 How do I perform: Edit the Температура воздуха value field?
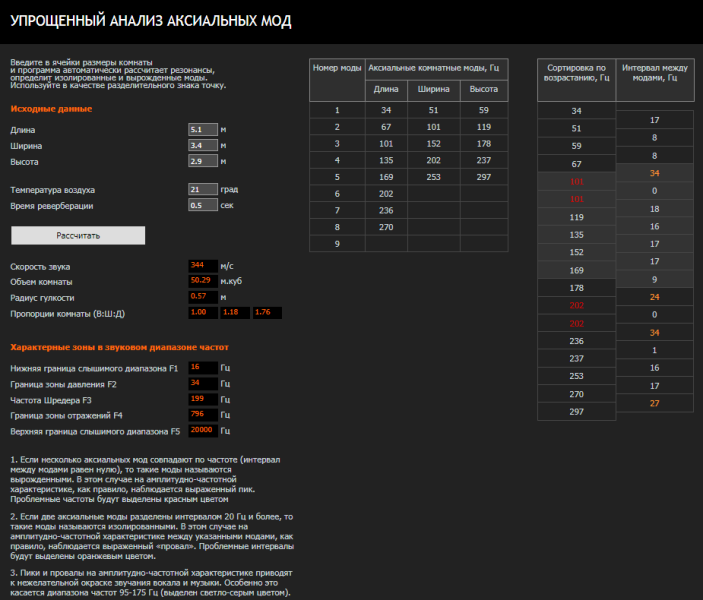pos(202,189)
